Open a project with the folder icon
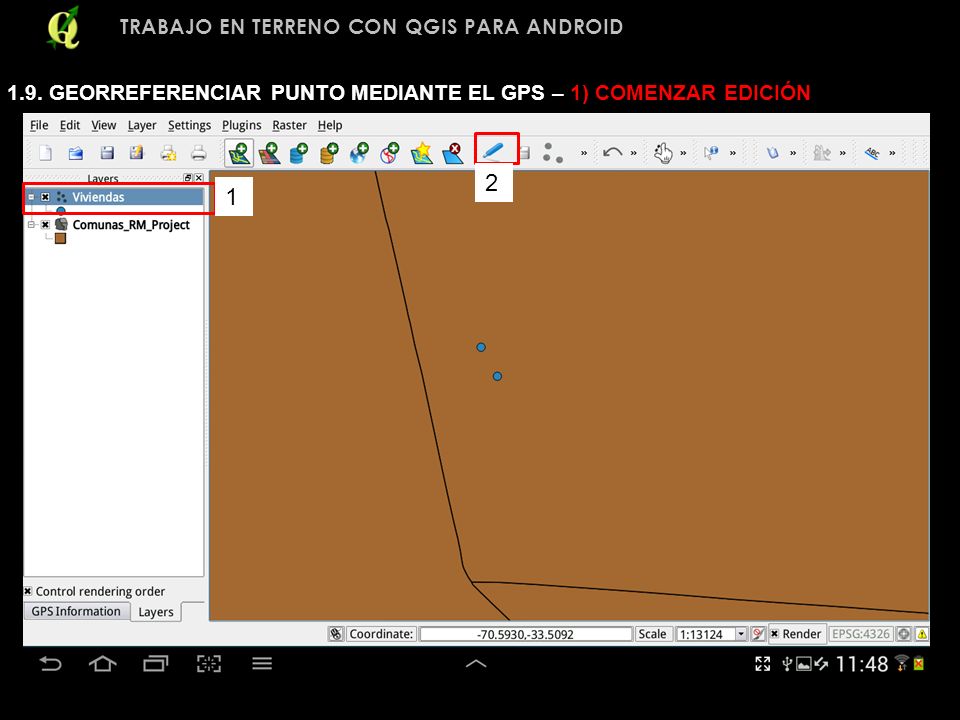This screenshot has height=720, width=960. point(76,152)
